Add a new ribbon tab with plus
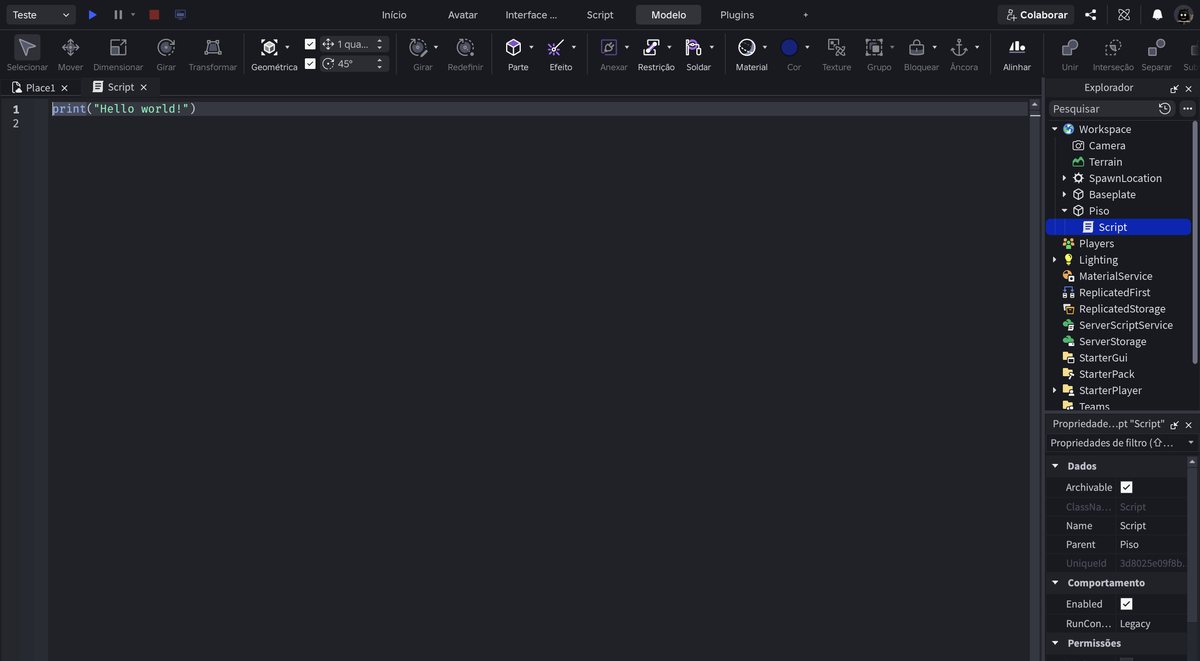This screenshot has height=661, width=1200. (806, 15)
